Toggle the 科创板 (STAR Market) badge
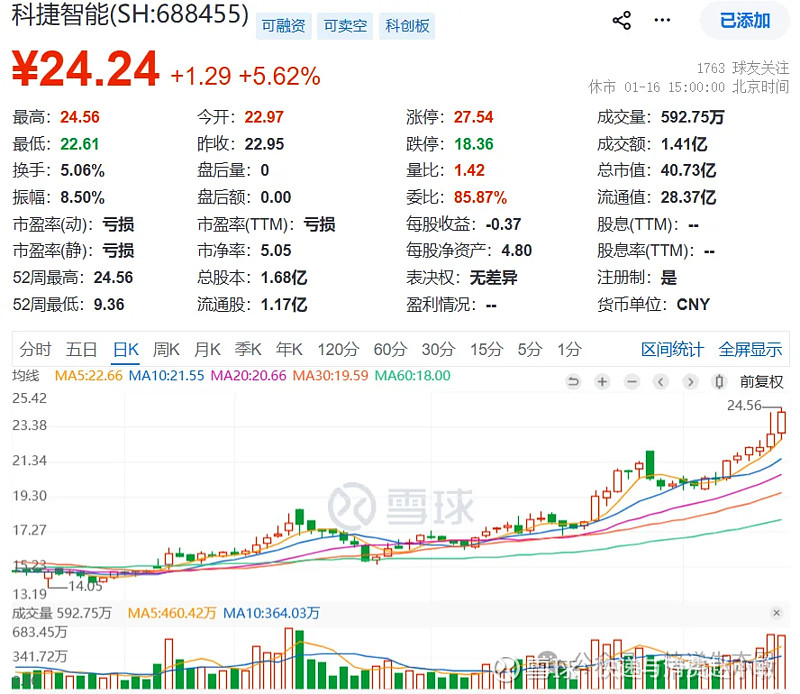Viewport: 800px width, 694px height. 404,26
